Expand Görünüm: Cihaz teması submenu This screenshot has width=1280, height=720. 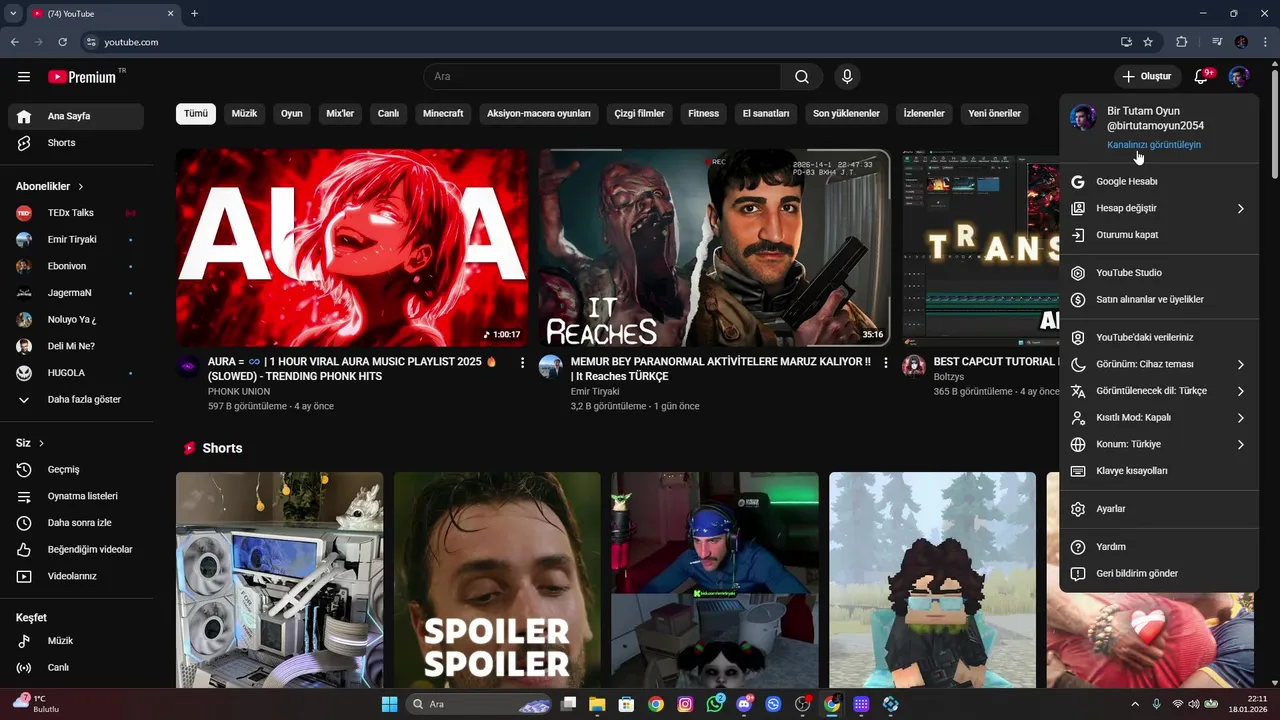point(1159,364)
